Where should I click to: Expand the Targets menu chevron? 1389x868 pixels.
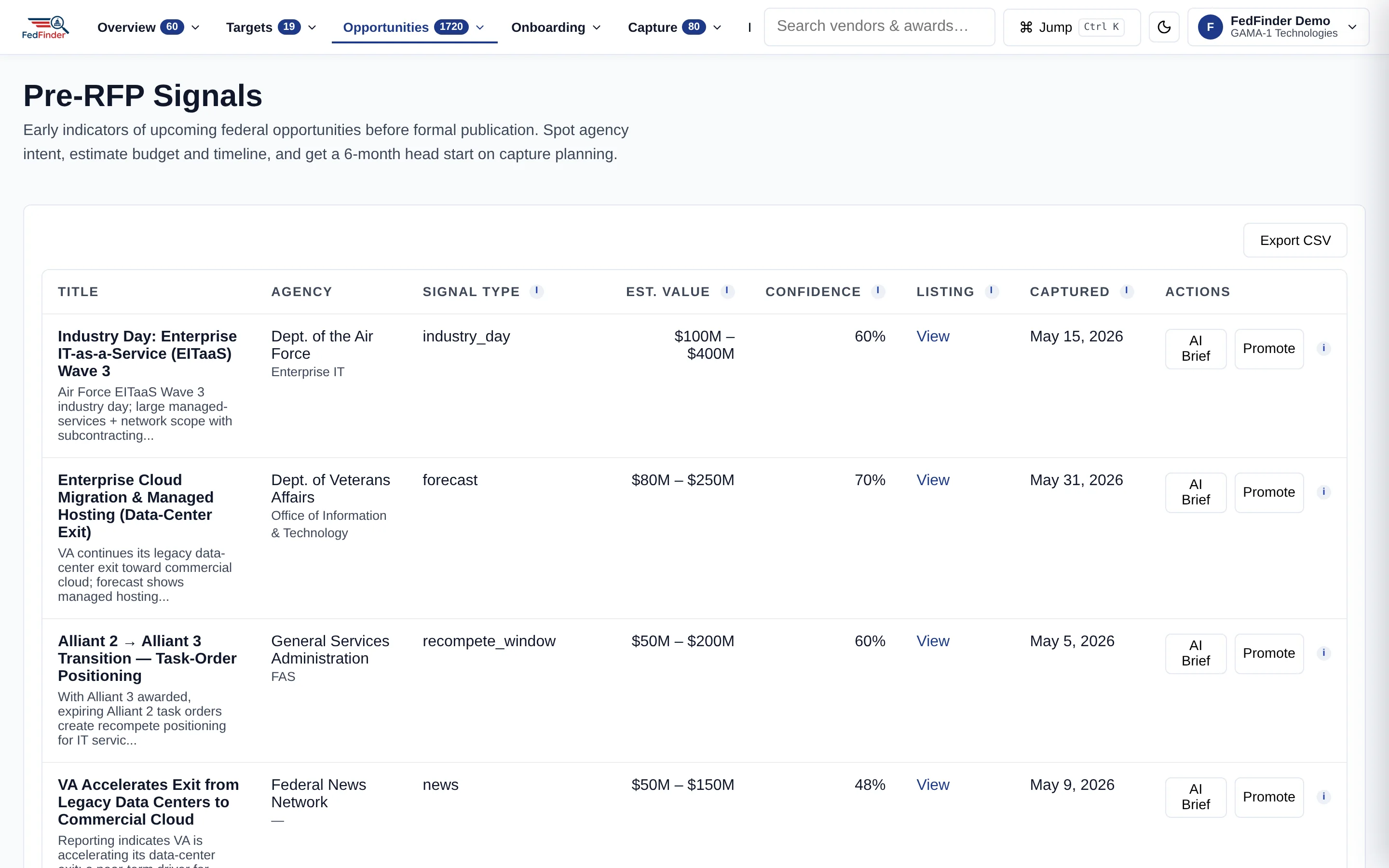click(312, 27)
